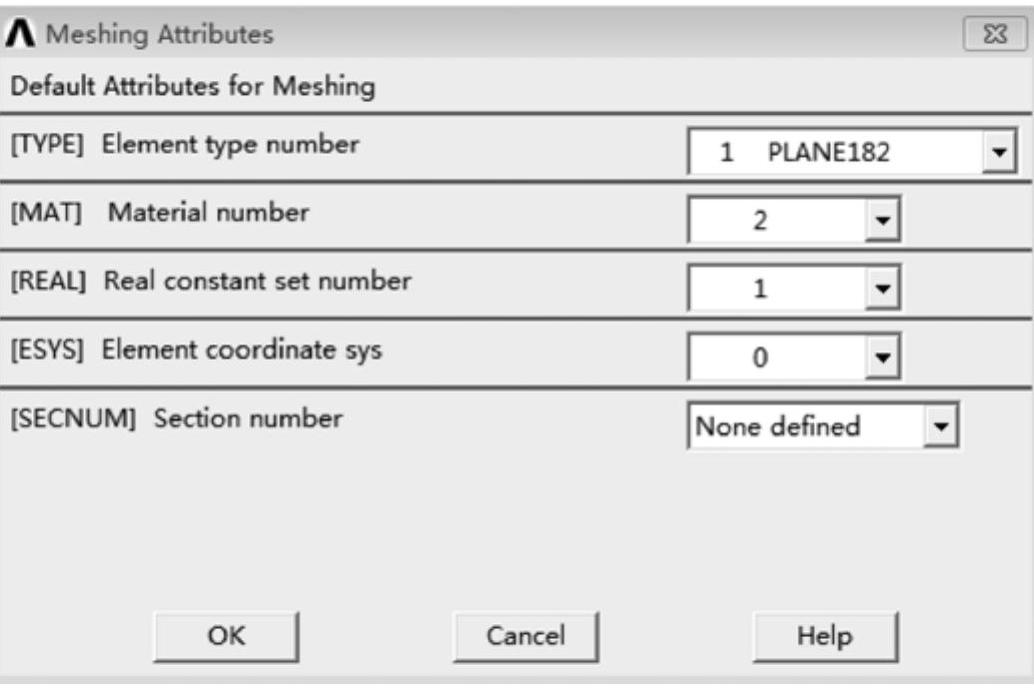Click the Material number value box showing 2

pos(774,221)
